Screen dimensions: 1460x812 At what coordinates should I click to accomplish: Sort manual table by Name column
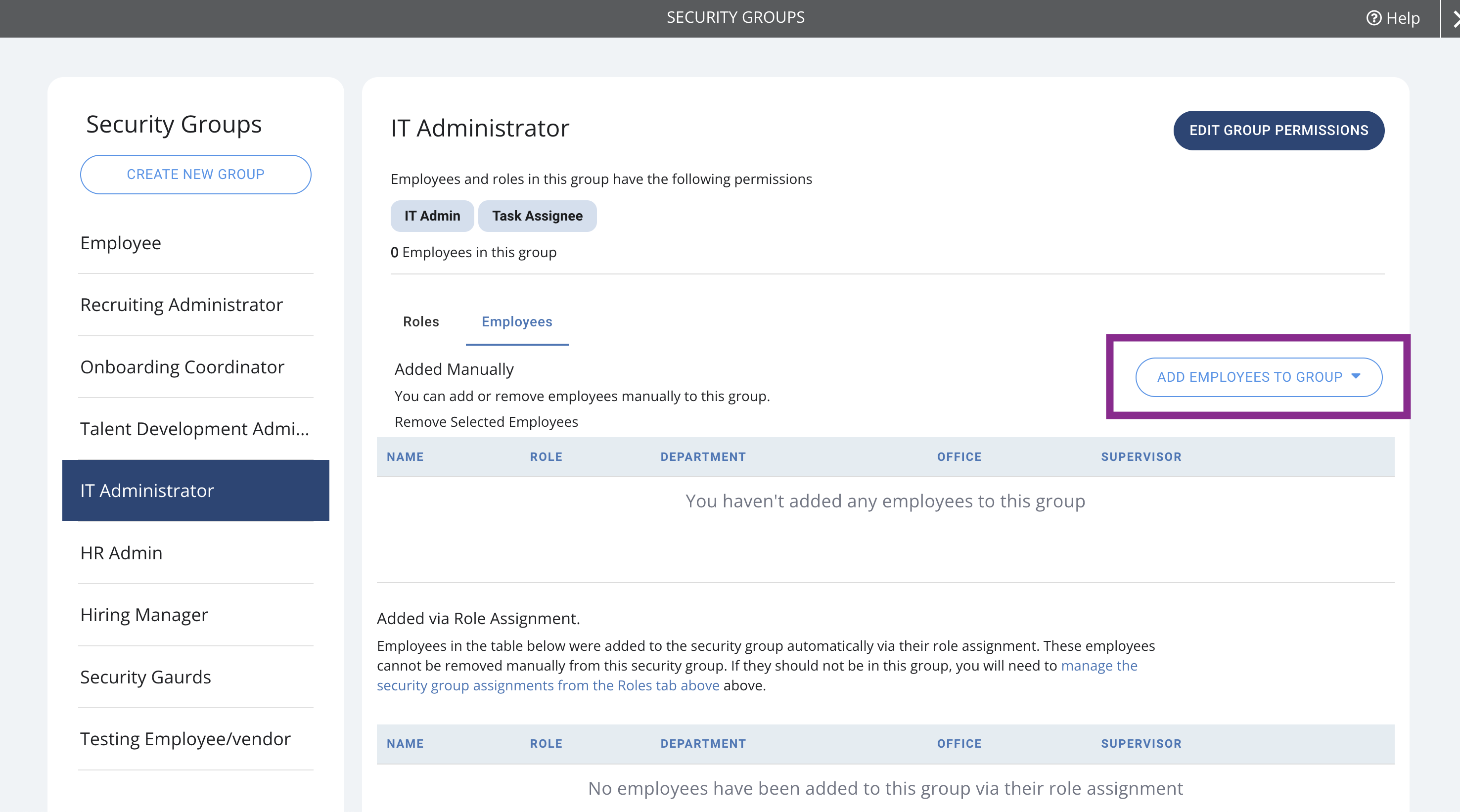click(x=405, y=457)
